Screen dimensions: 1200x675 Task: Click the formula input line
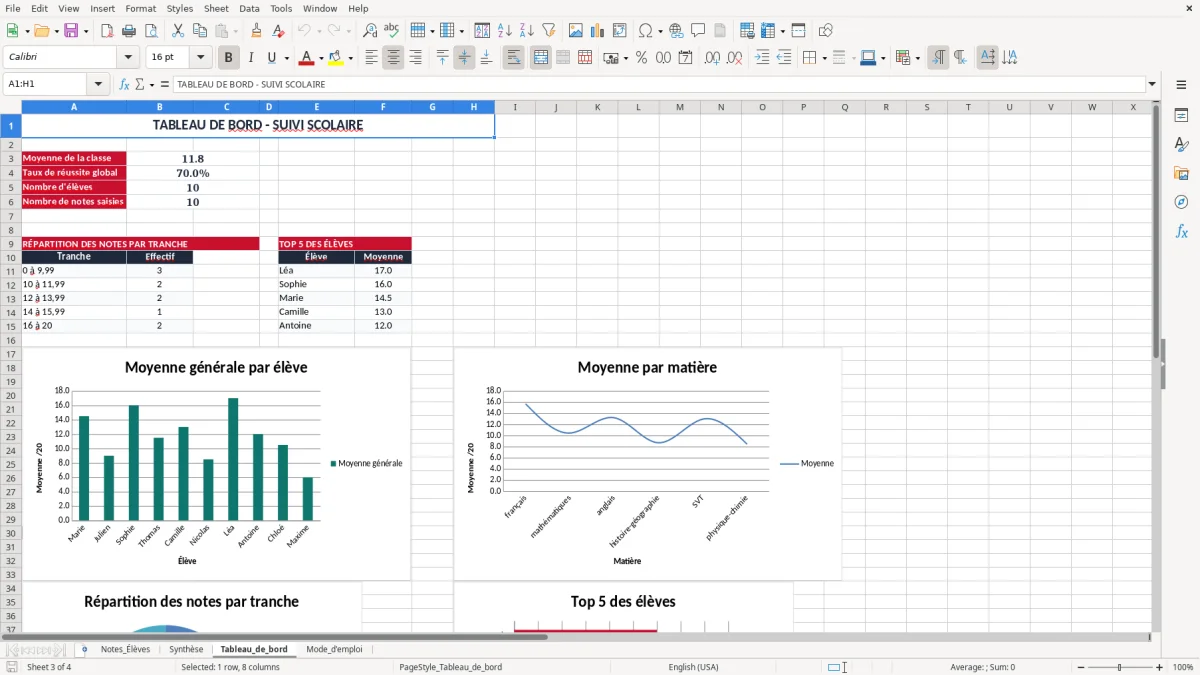coord(658,84)
